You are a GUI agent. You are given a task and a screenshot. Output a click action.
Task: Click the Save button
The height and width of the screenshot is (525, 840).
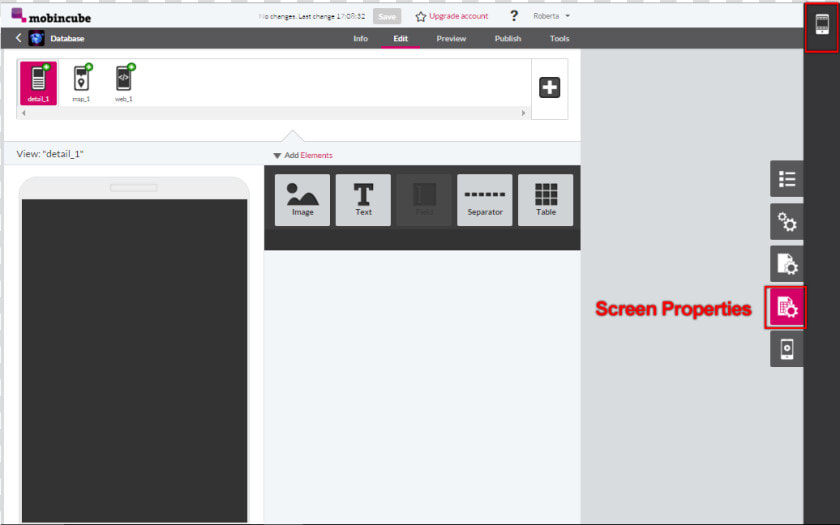coord(387,17)
